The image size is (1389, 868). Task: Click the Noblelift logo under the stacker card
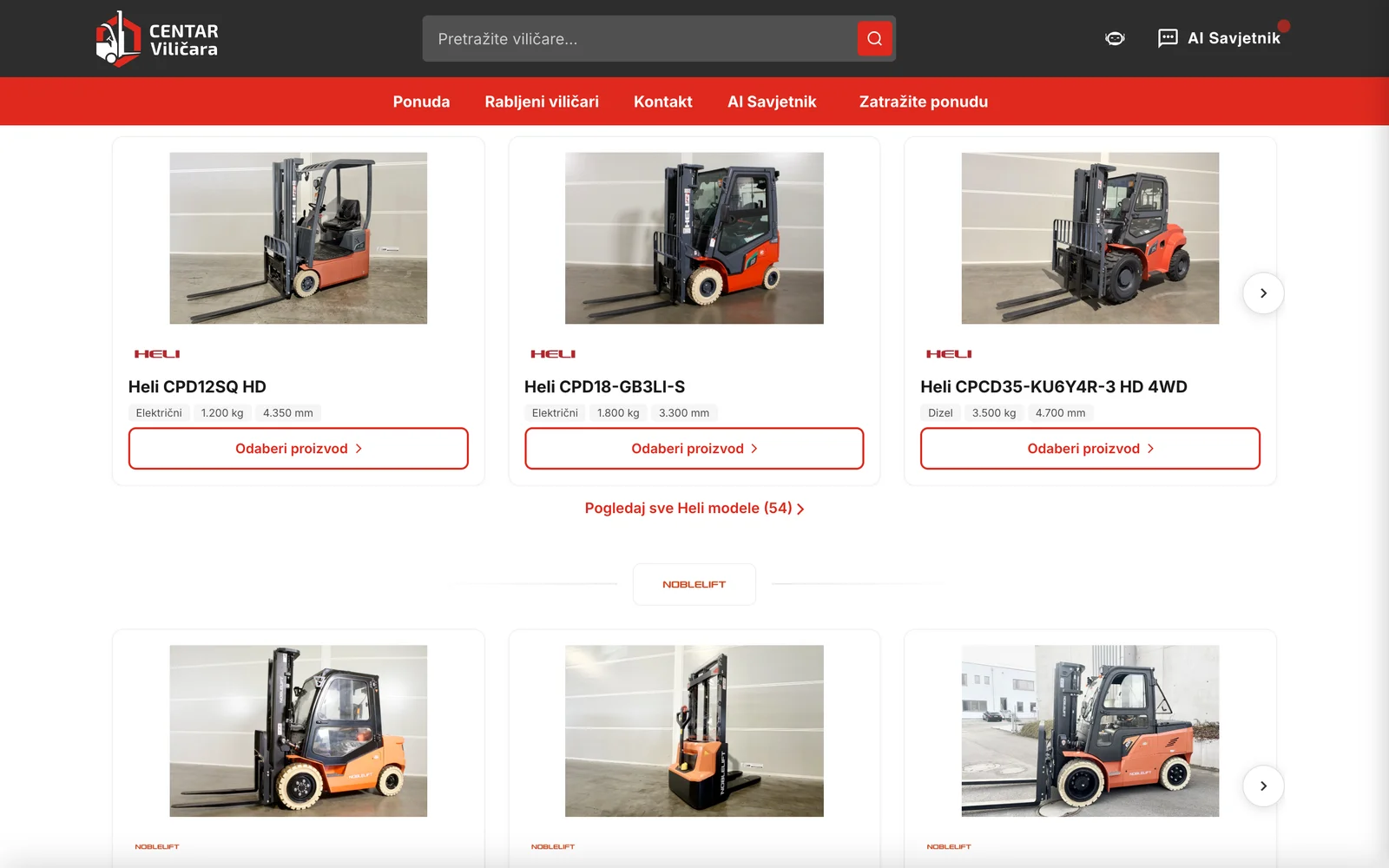[553, 846]
